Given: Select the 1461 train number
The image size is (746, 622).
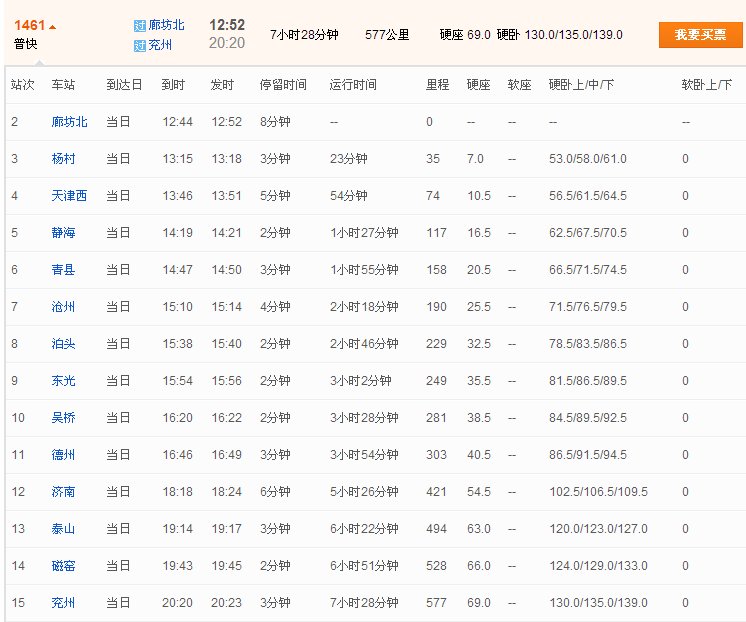Looking at the screenshot, I should tap(29, 25).
